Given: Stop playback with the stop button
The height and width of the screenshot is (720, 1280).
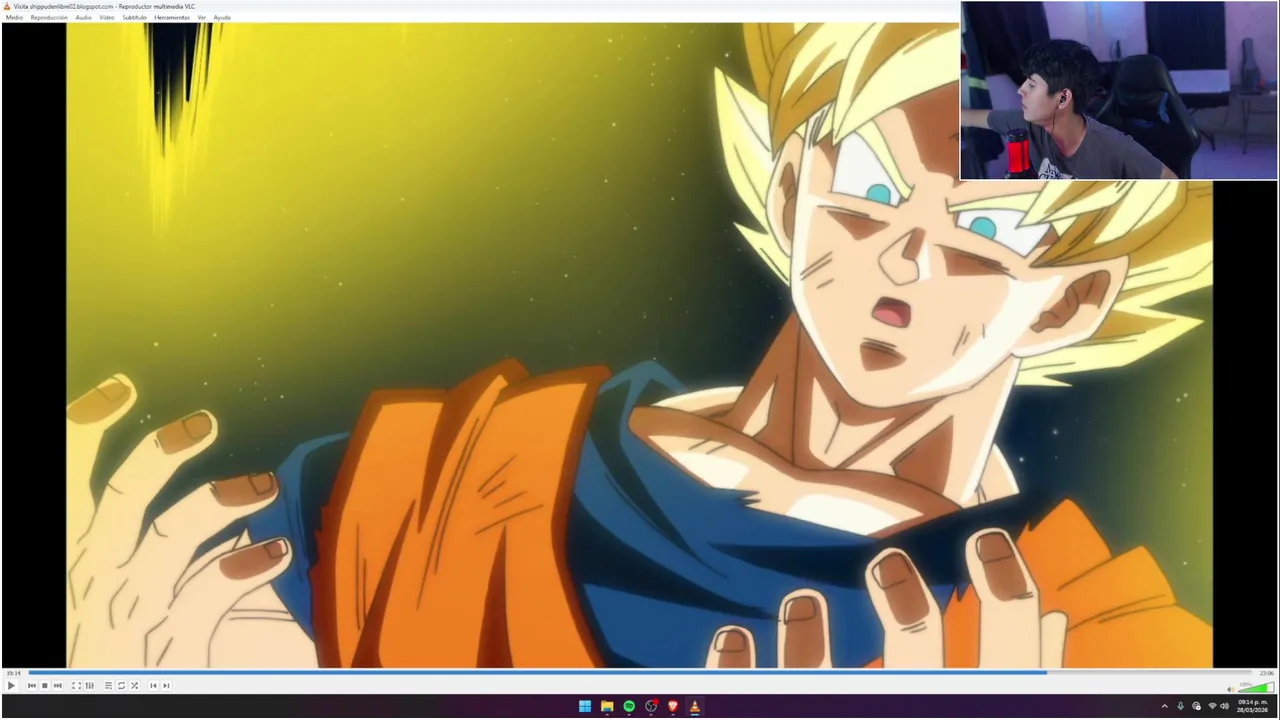Looking at the screenshot, I should 44,685.
